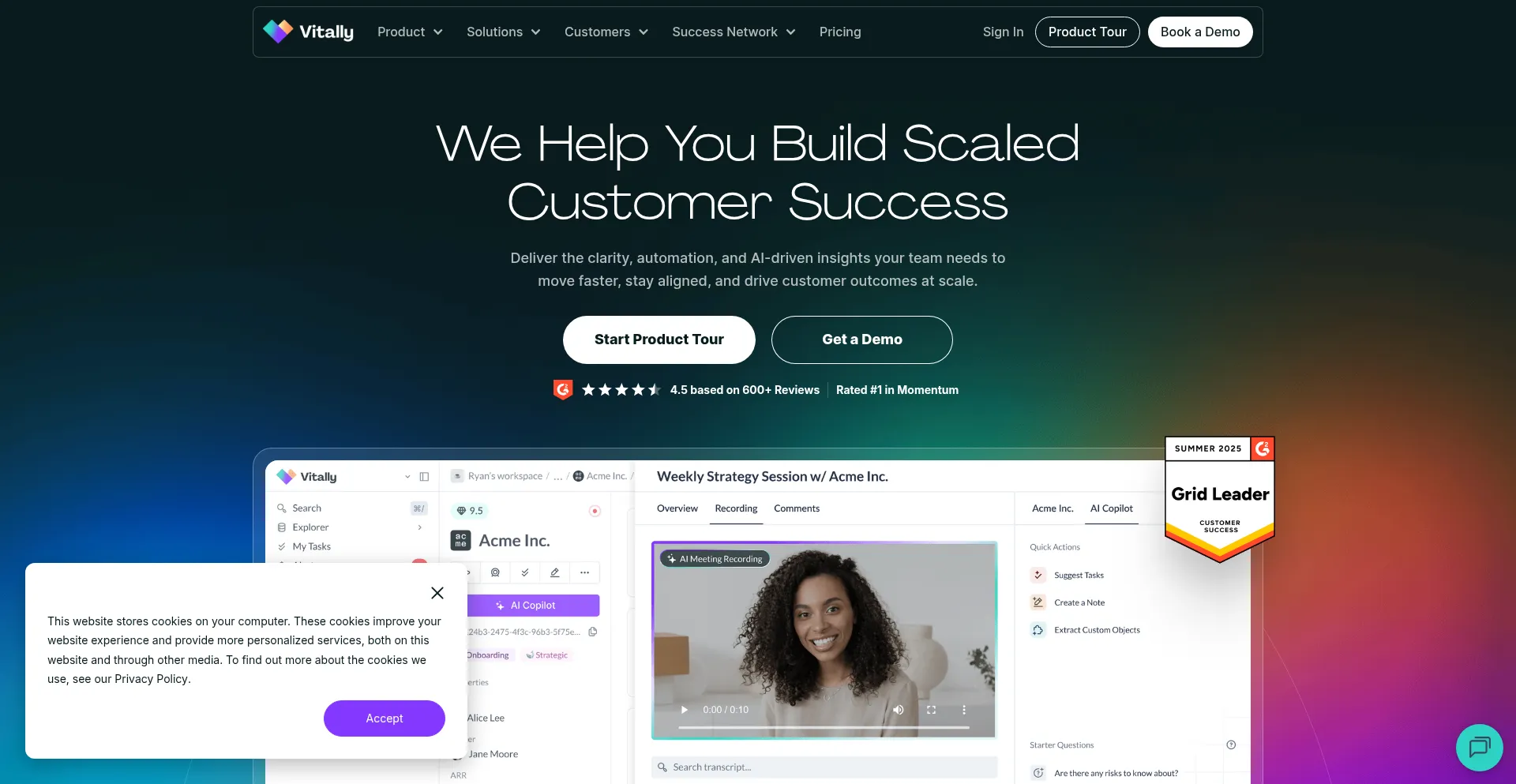Expand the Success Network dropdown

(x=734, y=32)
